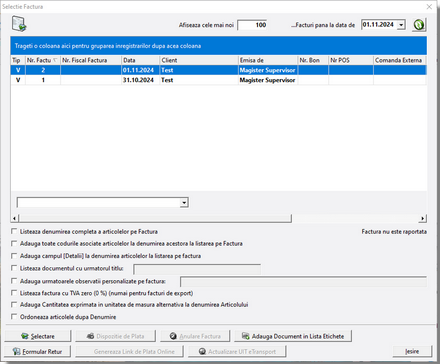Click the document title input field
The width and height of the screenshot is (440, 364).
[197, 269]
